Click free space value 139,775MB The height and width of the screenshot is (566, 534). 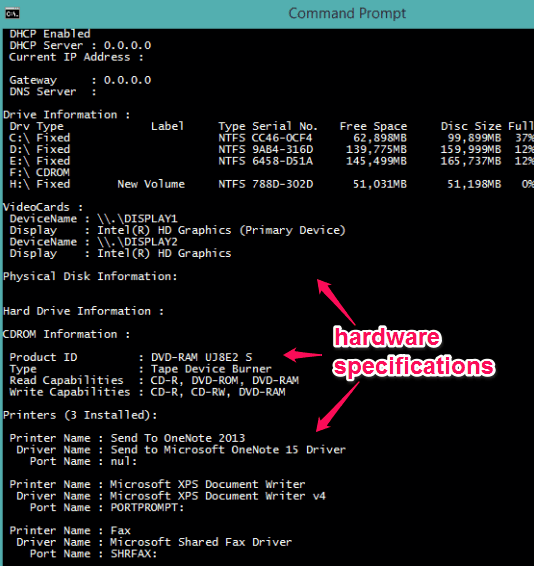(376, 149)
